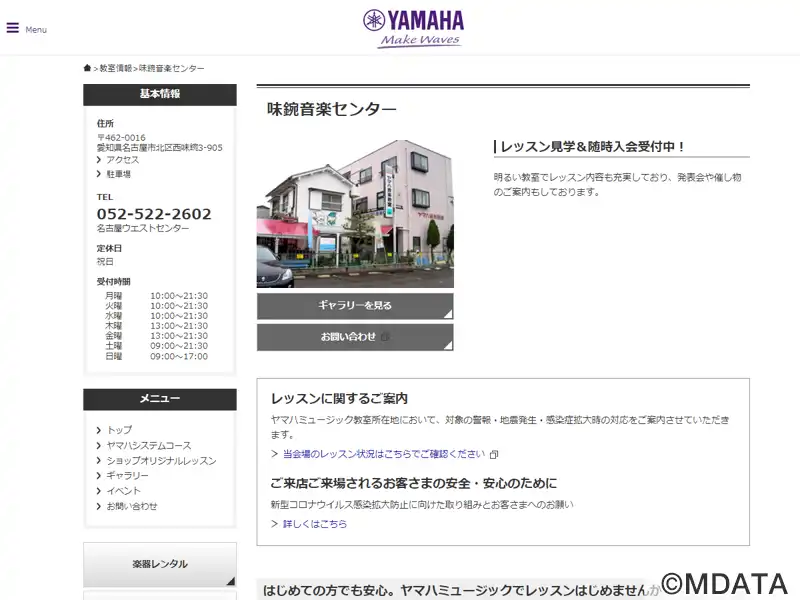This screenshot has height=600, width=800.
Task: Click 名古屋ウエストセンター text
Action: pyautogui.click(x=143, y=228)
